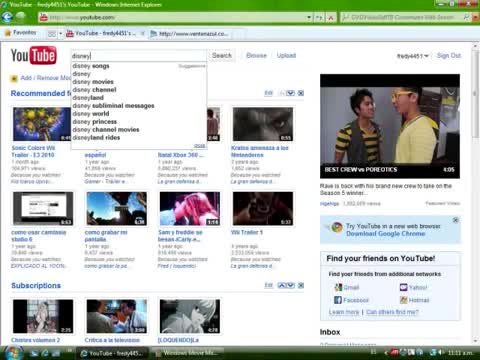The image size is (480, 360).
Task: Focus the YouTube search field containing disney
Action: pyautogui.click(x=139, y=56)
